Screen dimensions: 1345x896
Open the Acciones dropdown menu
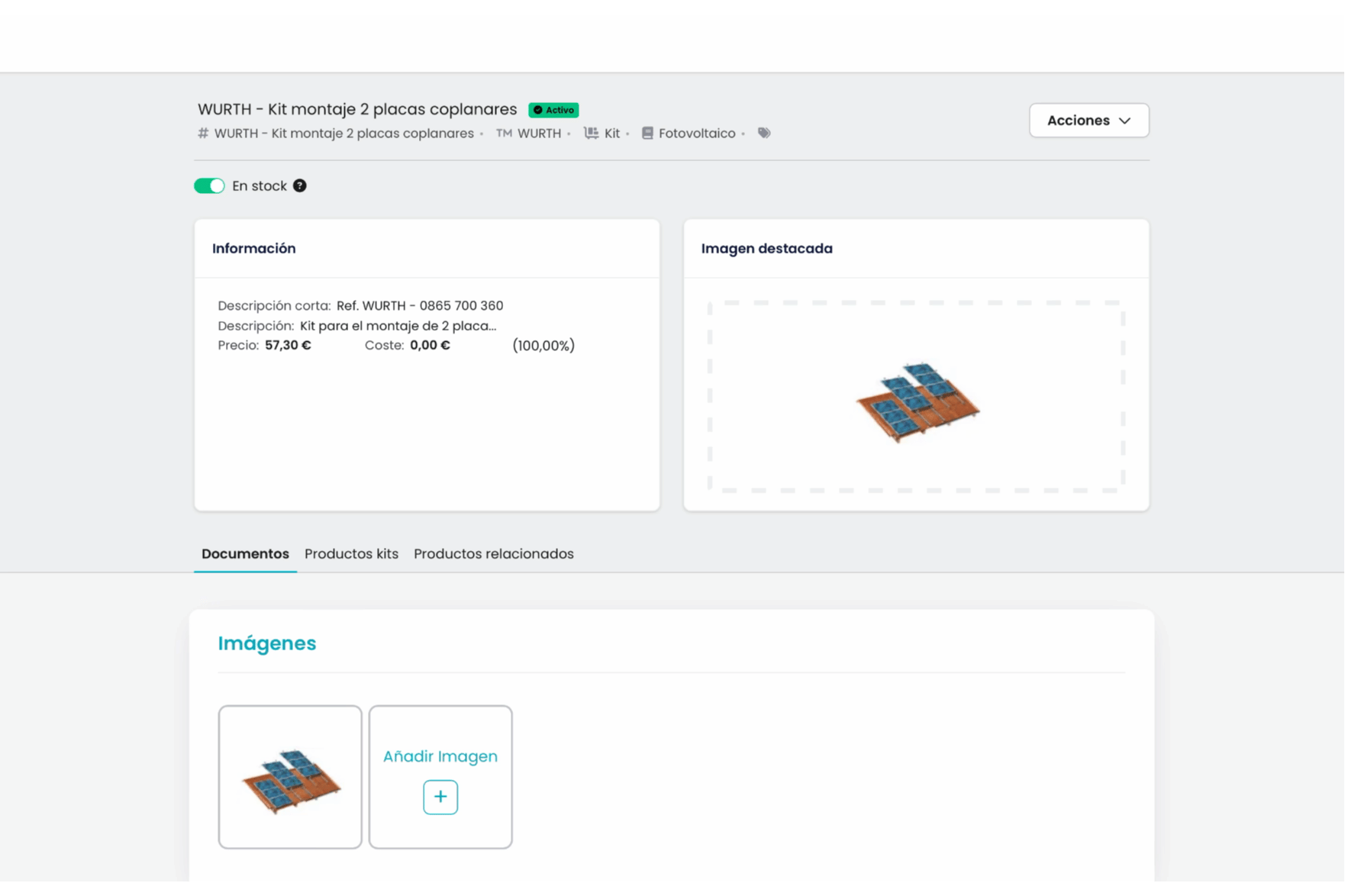click(1089, 121)
